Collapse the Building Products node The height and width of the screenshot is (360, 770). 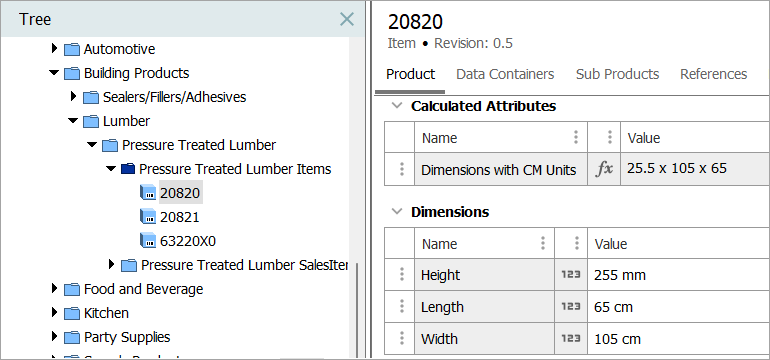click(54, 73)
